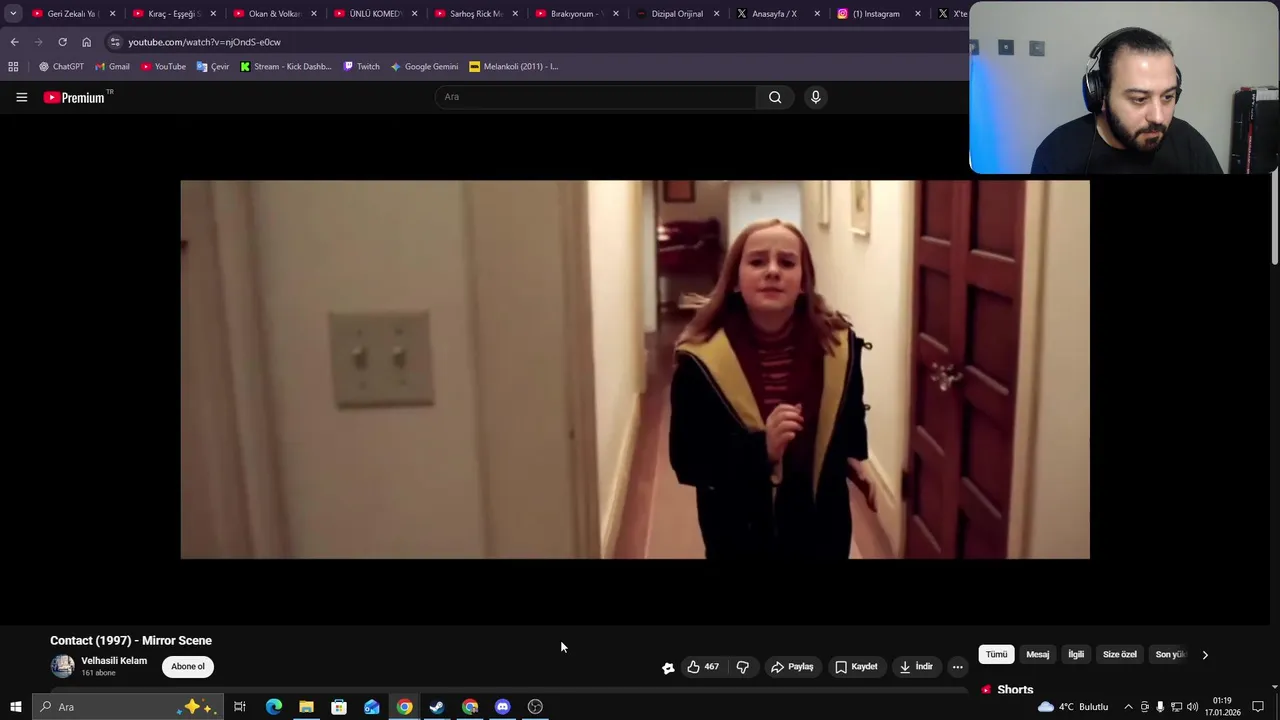Viewport: 1280px width, 720px height.
Task: Open Steam from the taskbar
Action: 437,707
